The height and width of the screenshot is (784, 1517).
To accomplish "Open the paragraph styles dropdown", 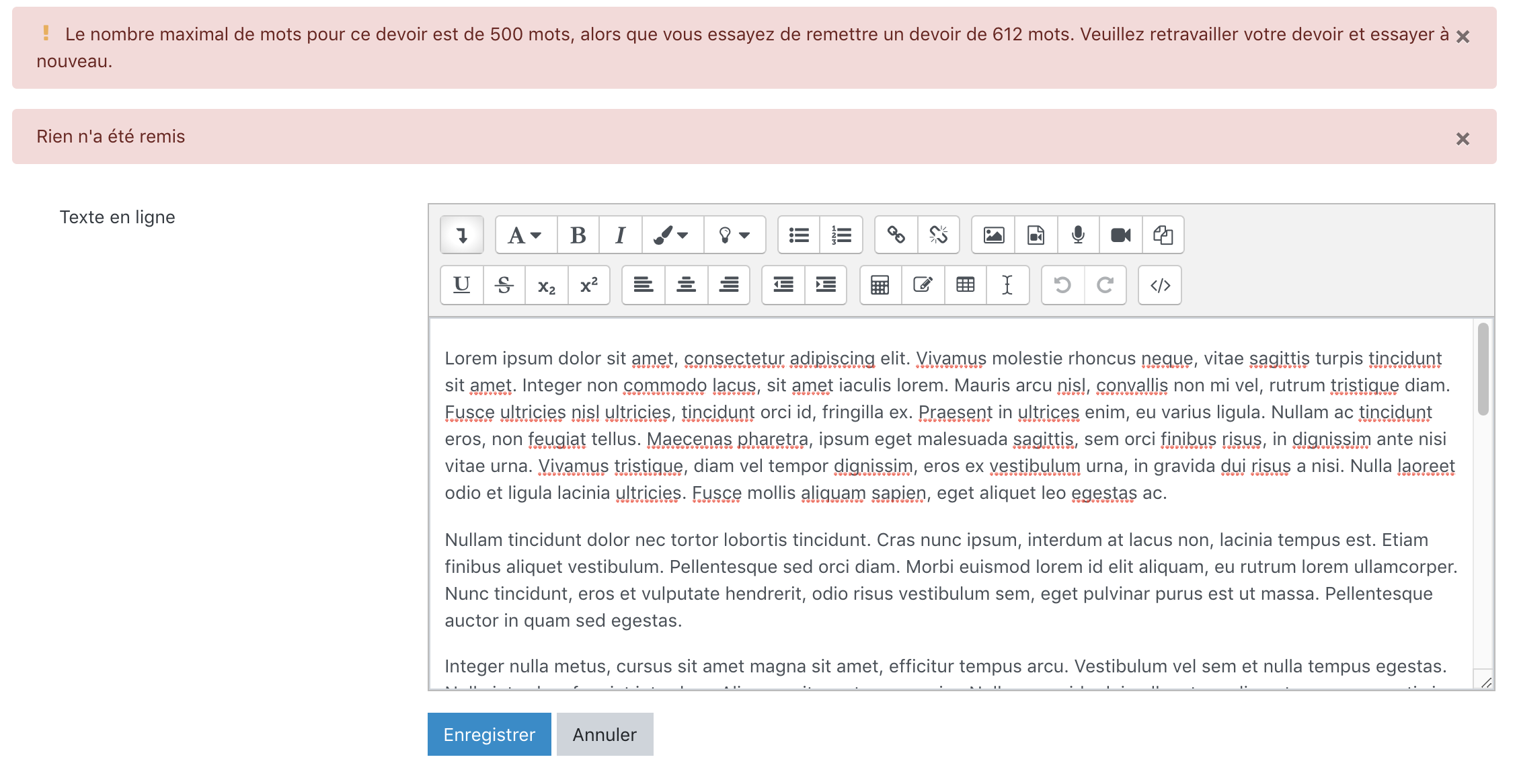I will [525, 235].
